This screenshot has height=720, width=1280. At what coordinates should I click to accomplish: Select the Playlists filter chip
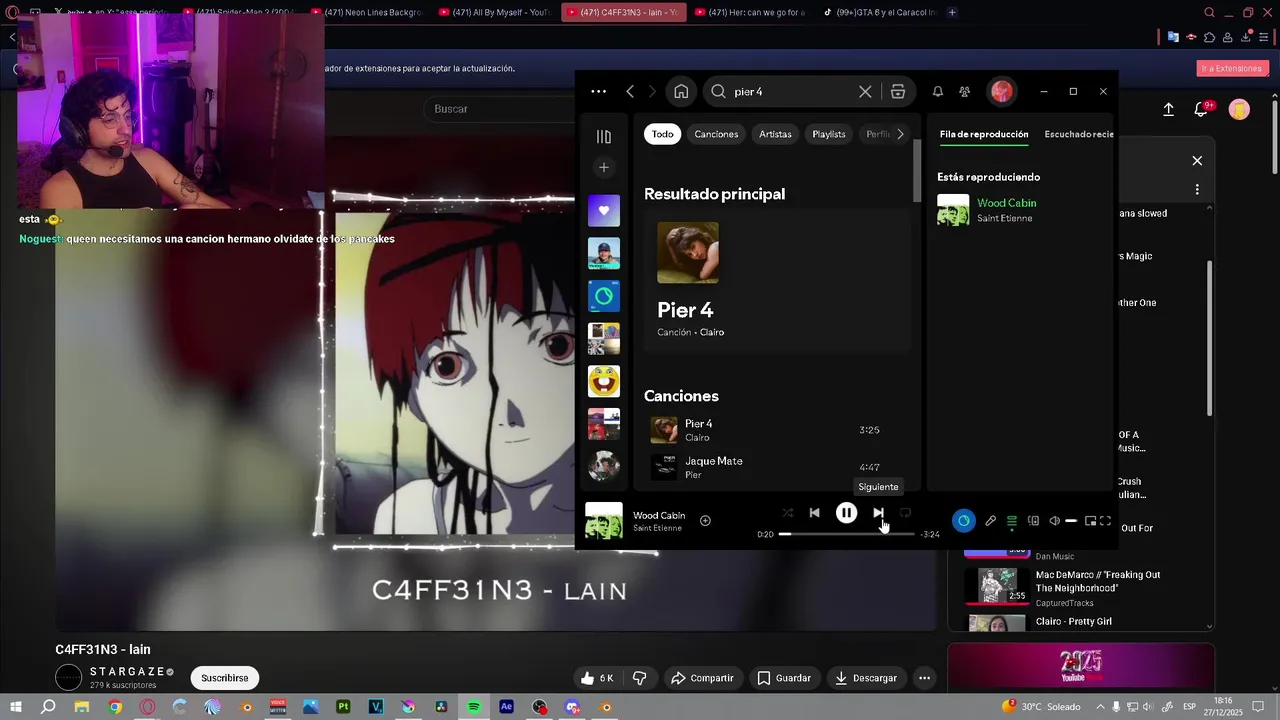pos(829,134)
